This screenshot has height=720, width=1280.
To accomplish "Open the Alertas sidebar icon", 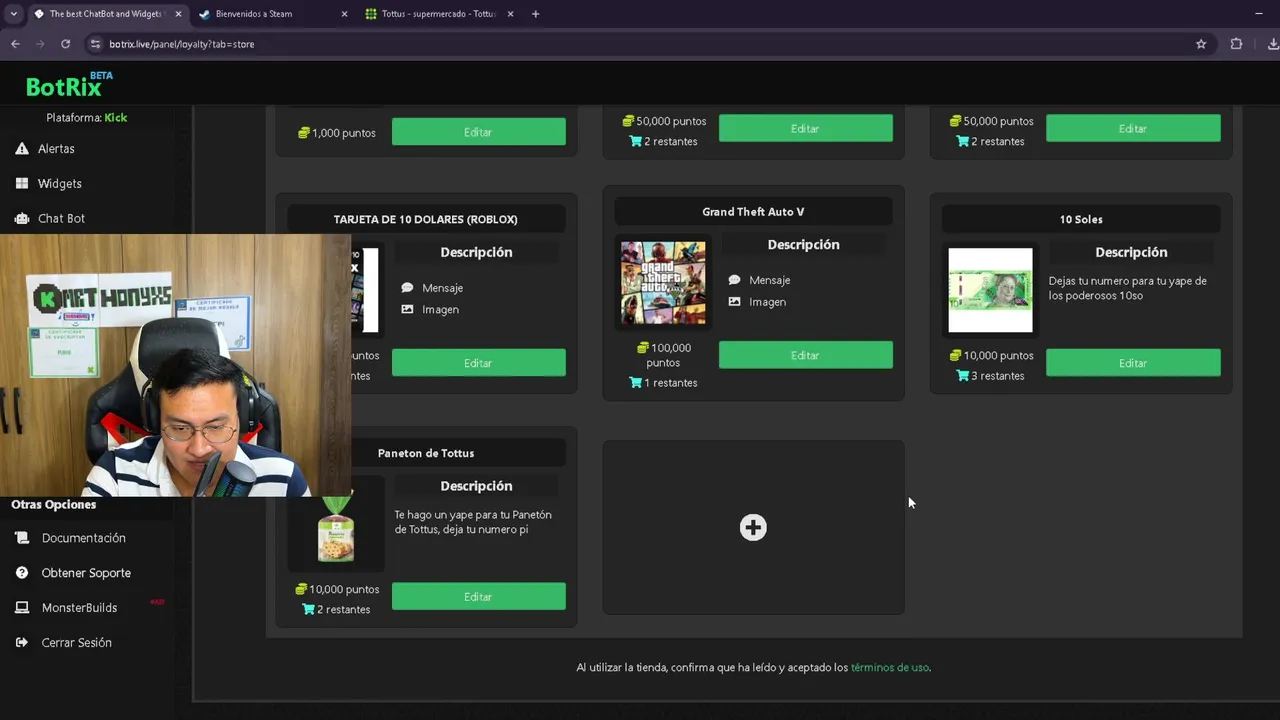I will pyautogui.click(x=22, y=149).
